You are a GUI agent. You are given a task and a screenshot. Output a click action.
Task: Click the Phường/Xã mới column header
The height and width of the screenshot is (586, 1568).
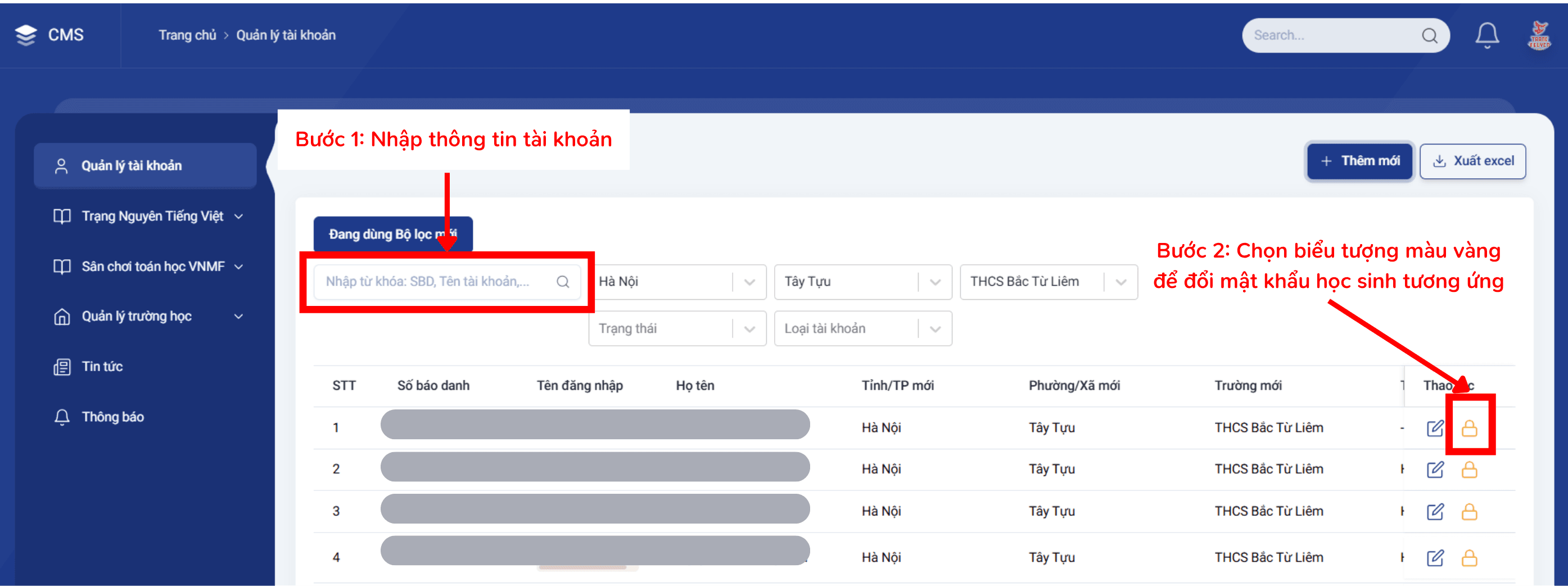click(1074, 386)
